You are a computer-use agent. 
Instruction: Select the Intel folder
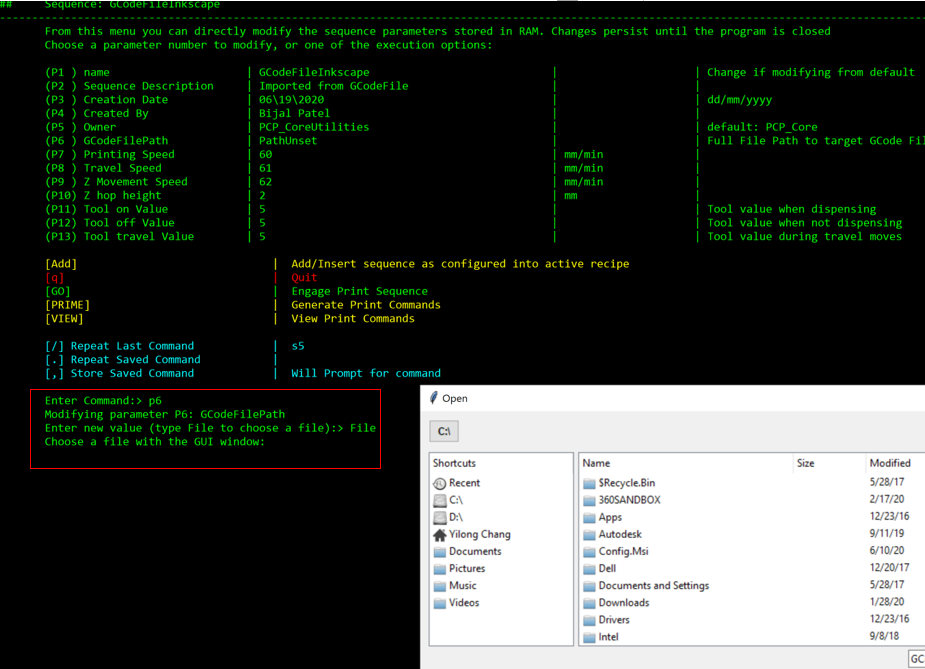608,637
